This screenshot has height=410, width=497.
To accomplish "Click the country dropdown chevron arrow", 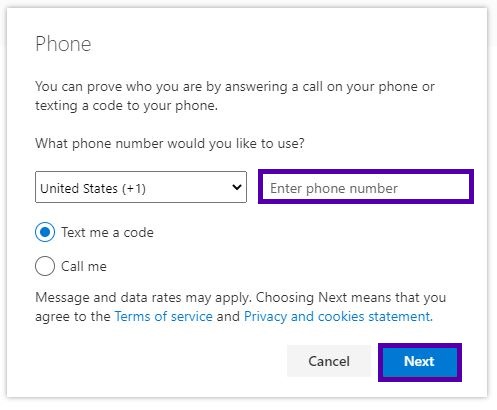I will click(x=237, y=187).
